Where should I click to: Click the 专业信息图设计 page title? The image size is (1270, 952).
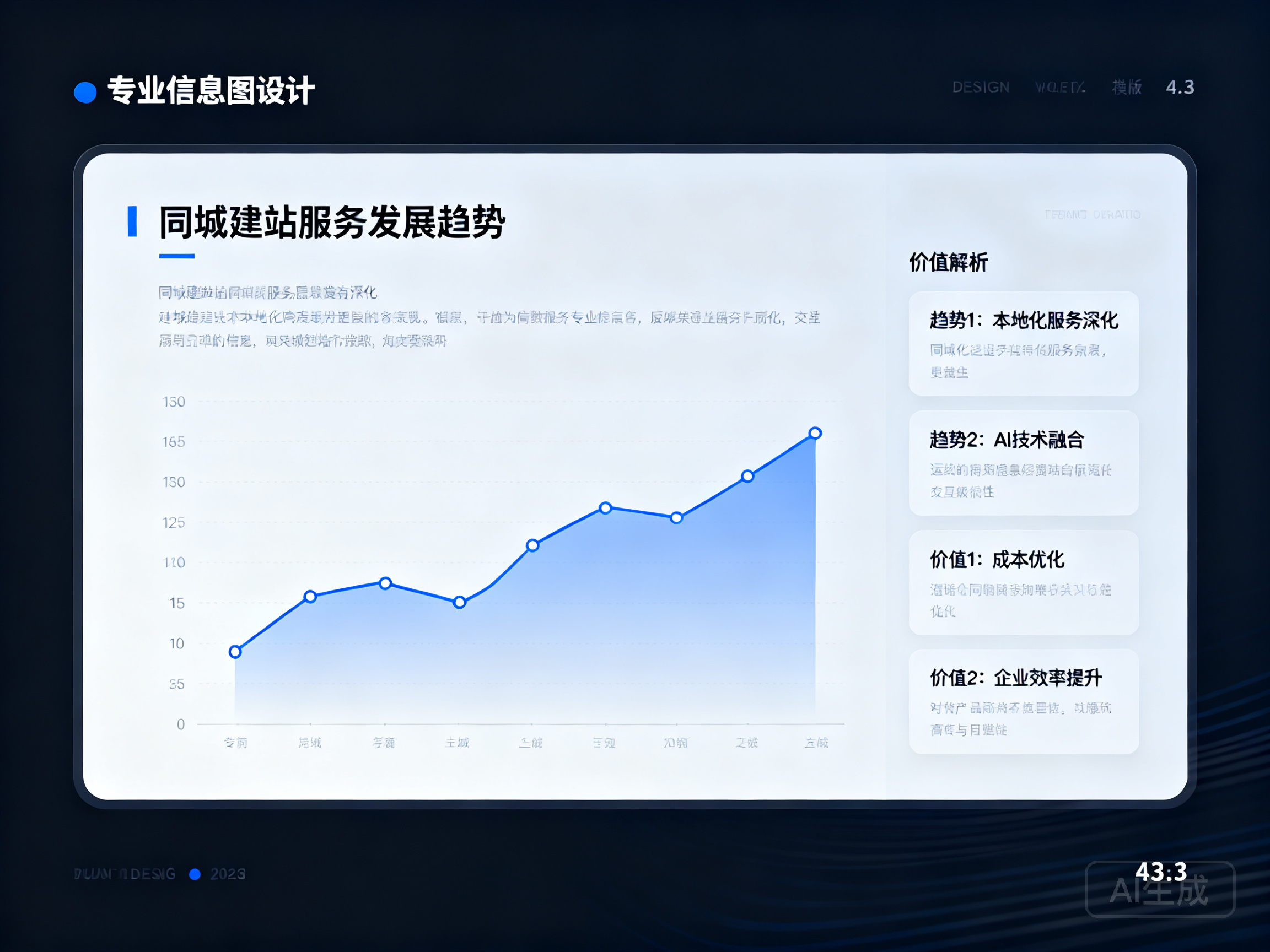tap(211, 91)
